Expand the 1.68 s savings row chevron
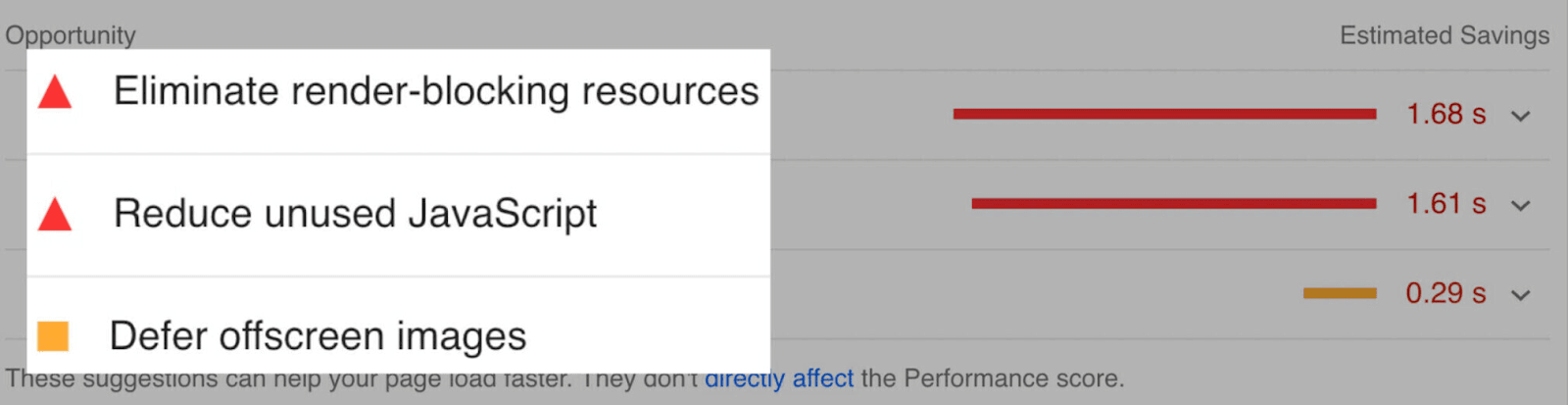Screen dimensions: 1568x405 1520,117
